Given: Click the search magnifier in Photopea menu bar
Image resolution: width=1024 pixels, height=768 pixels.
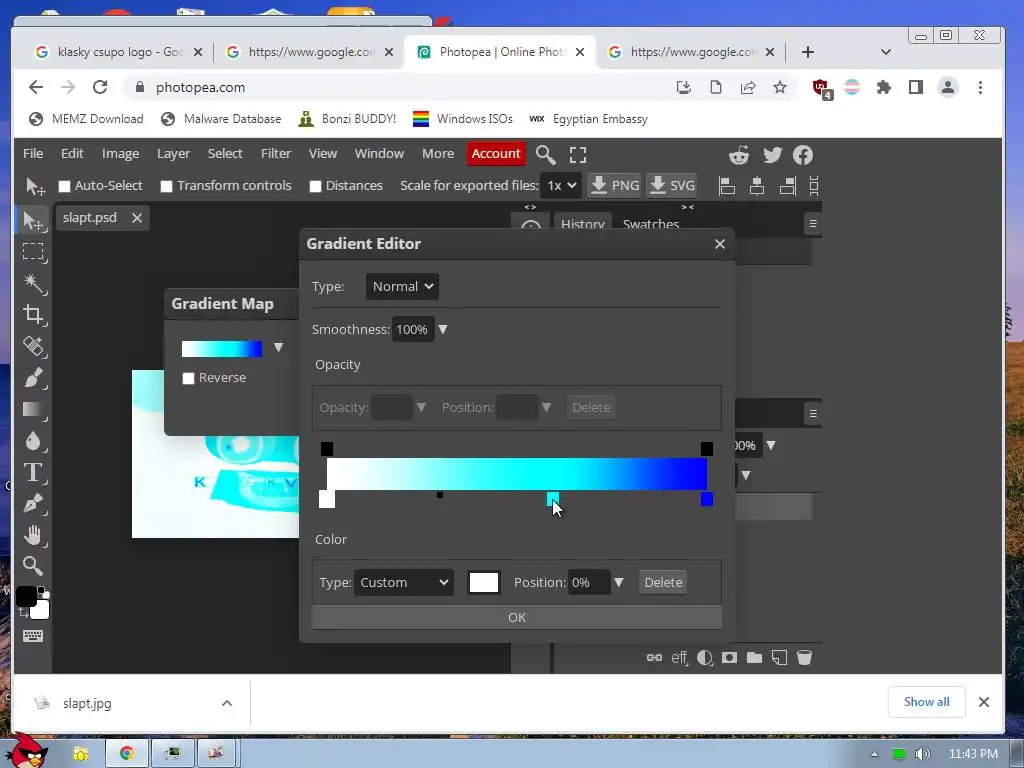Looking at the screenshot, I should tap(545, 155).
